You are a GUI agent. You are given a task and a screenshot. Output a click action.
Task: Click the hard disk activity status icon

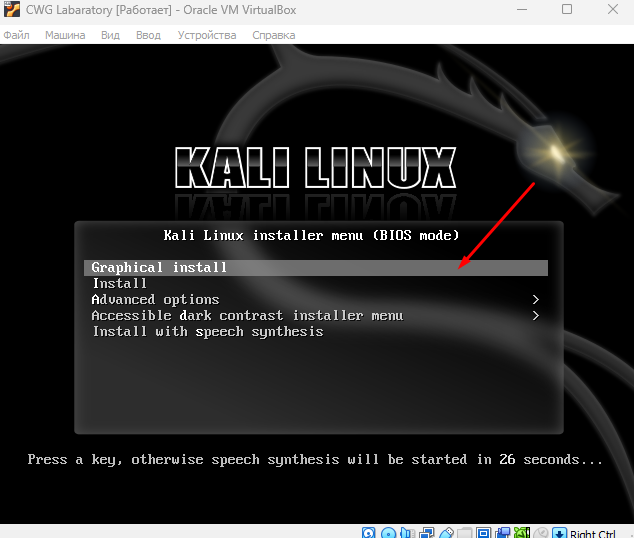click(x=369, y=534)
